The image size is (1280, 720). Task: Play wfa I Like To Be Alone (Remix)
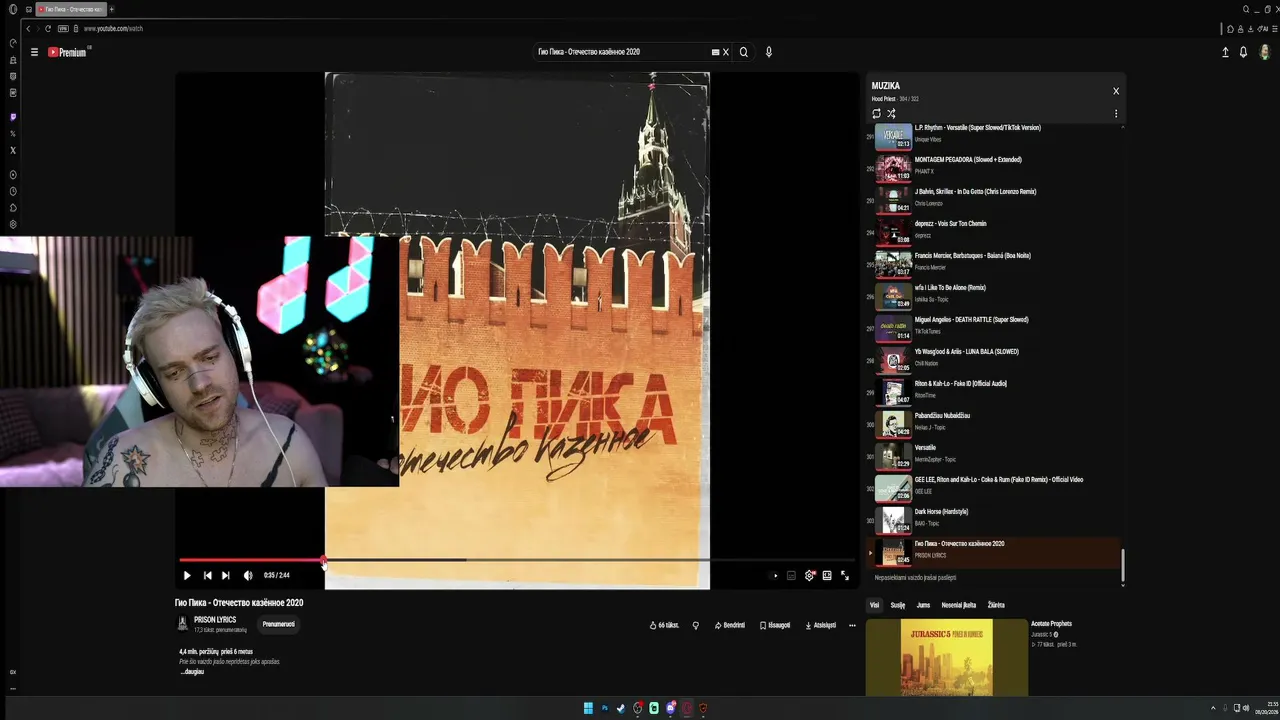(x=993, y=295)
